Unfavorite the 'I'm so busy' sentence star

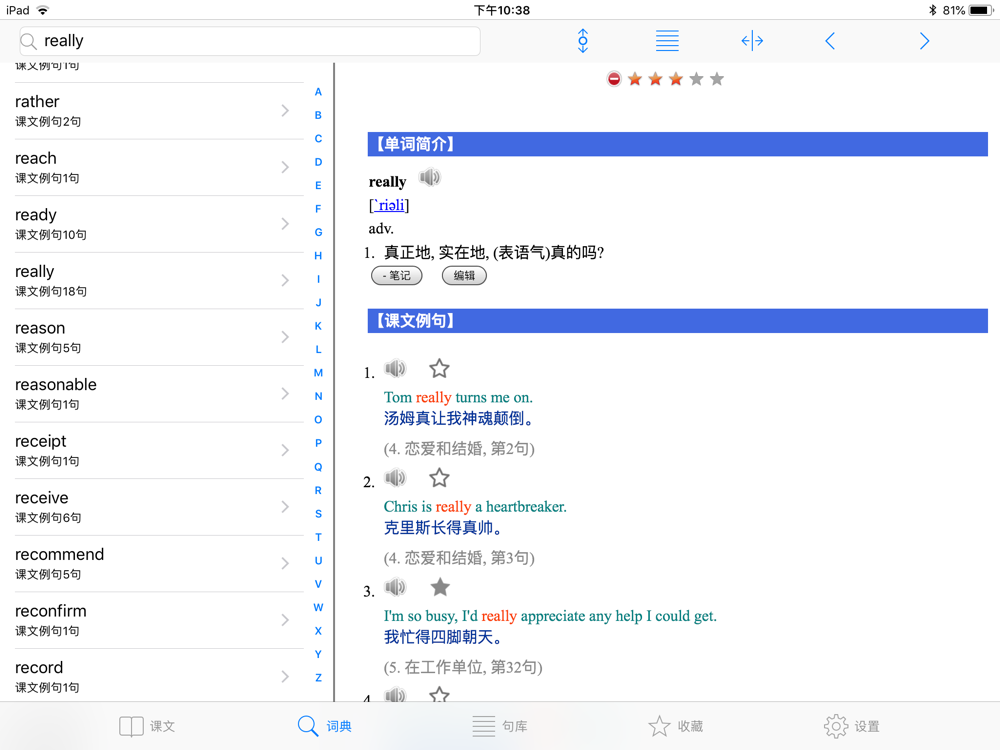pyautogui.click(x=439, y=587)
